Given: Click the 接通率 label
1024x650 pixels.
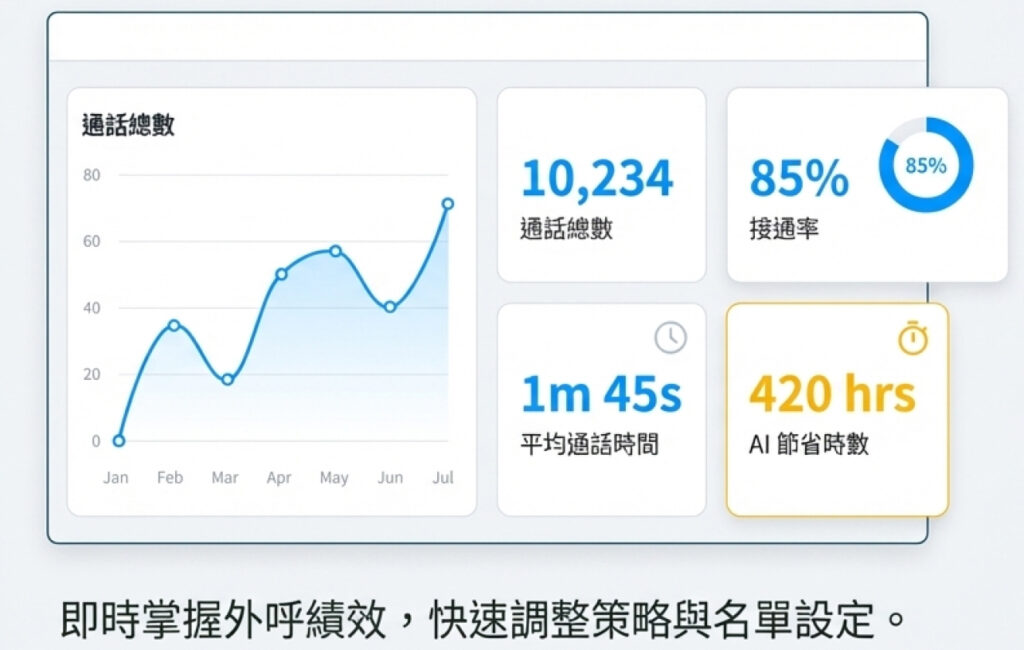Looking at the screenshot, I should (x=784, y=229).
